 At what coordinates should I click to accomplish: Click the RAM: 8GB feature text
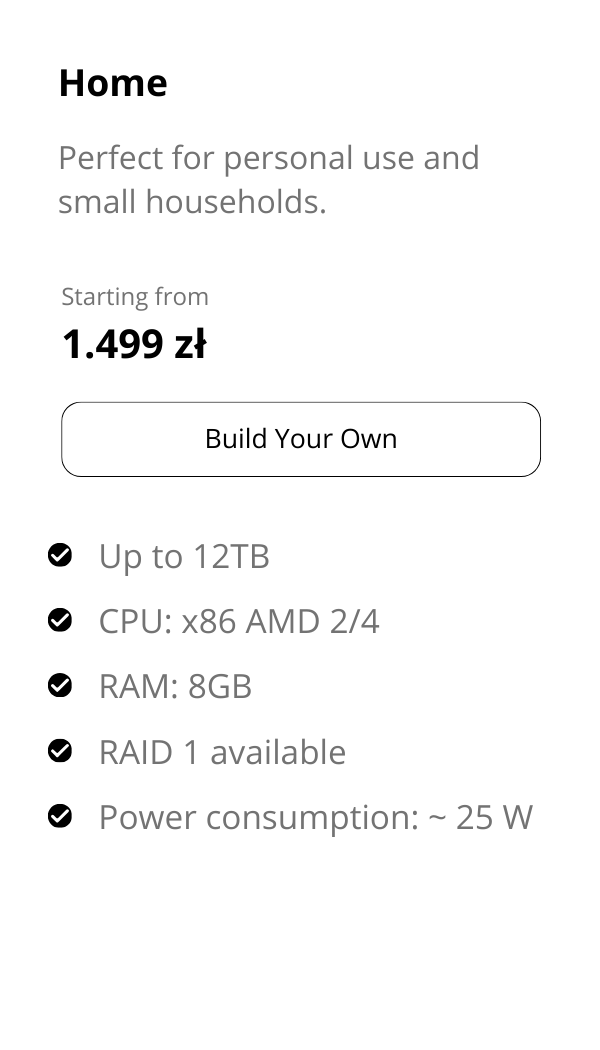pyautogui.click(x=175, y=687)
